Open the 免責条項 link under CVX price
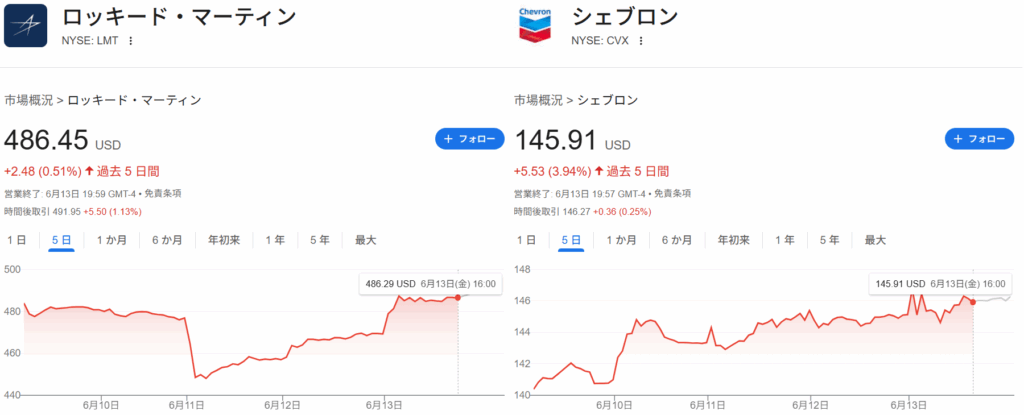Viewport: 1024px width, 415px height. click(x=672, y=193)
